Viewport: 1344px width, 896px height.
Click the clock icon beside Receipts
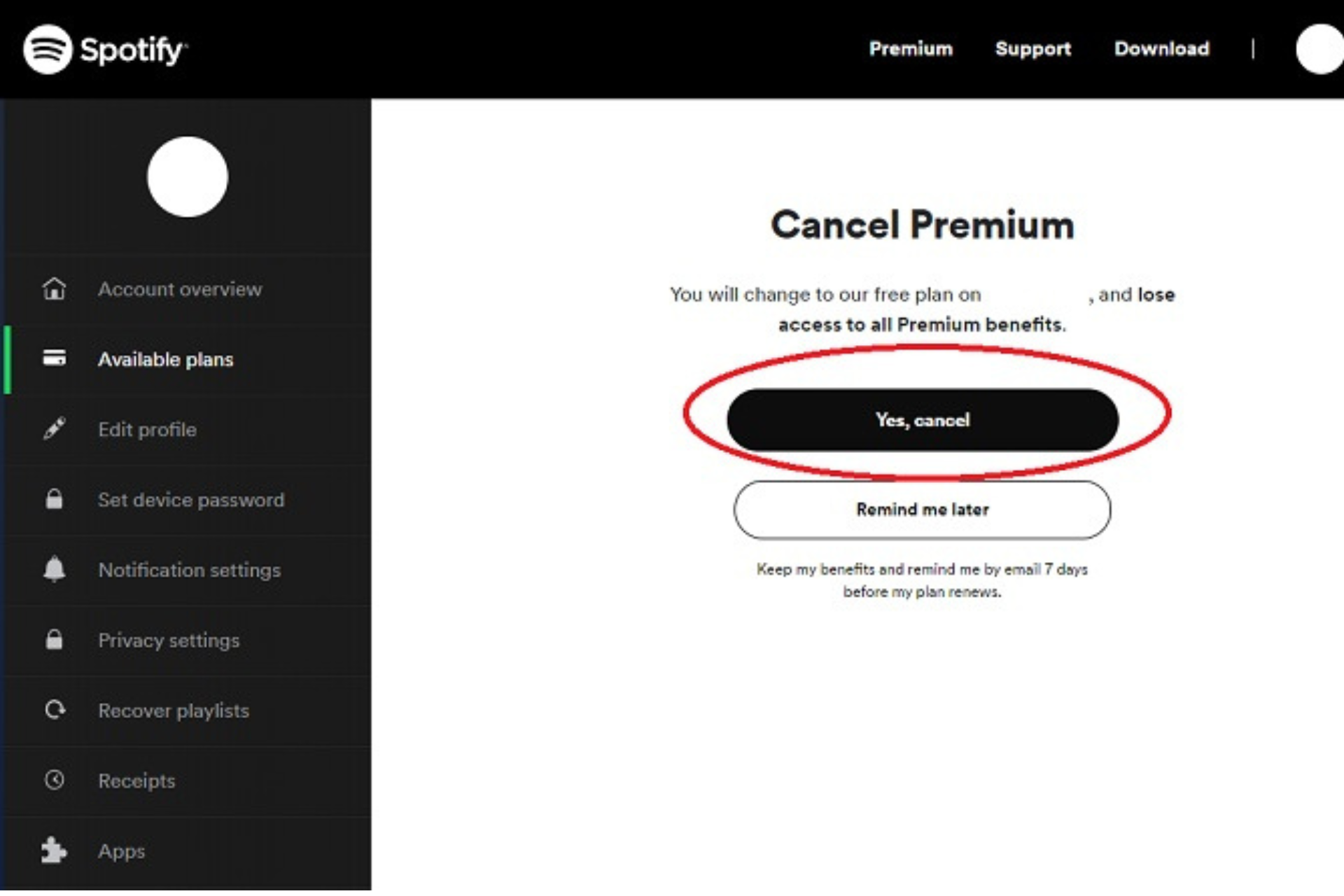pos(55,780)
